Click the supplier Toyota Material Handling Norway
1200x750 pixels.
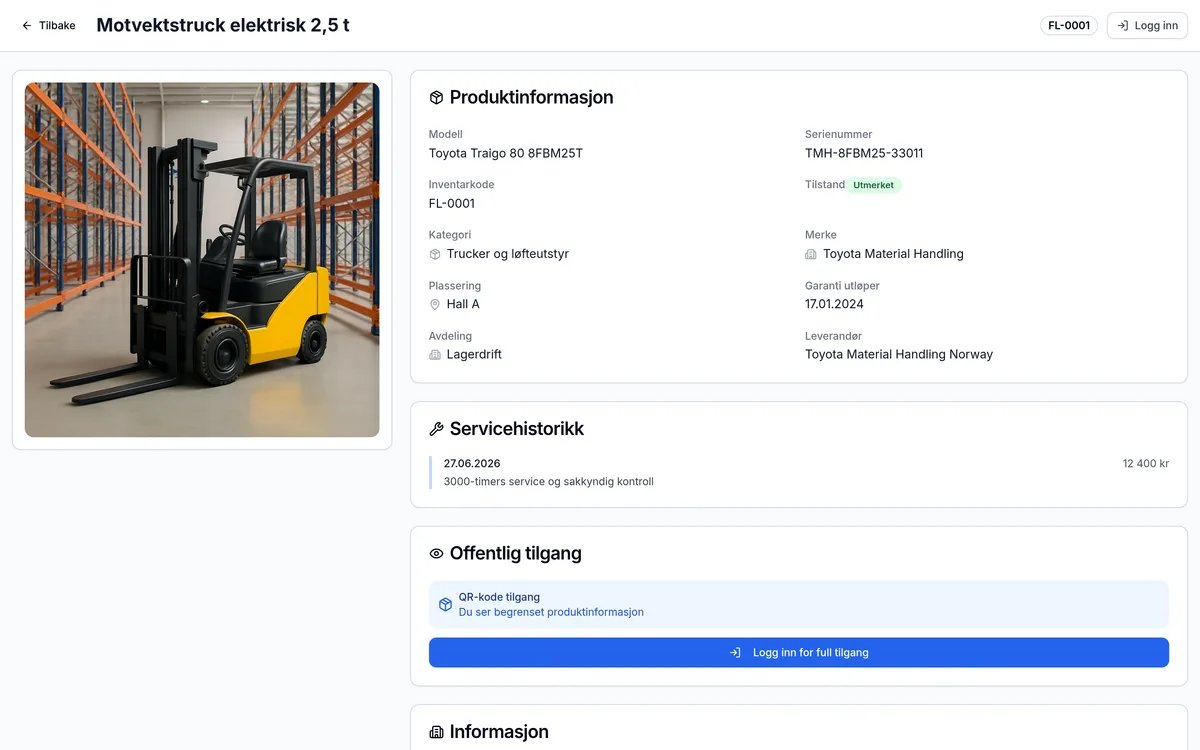point(899,354)
